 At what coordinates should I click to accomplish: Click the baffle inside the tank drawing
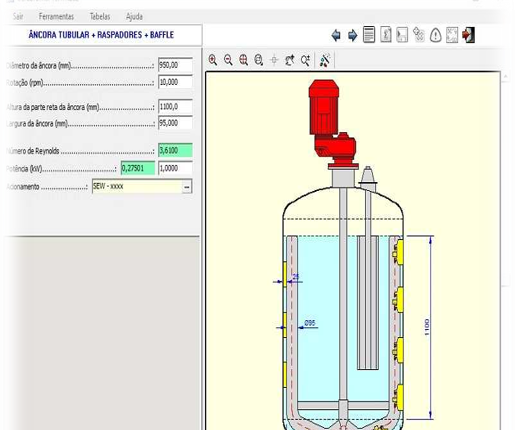(368, 302)
